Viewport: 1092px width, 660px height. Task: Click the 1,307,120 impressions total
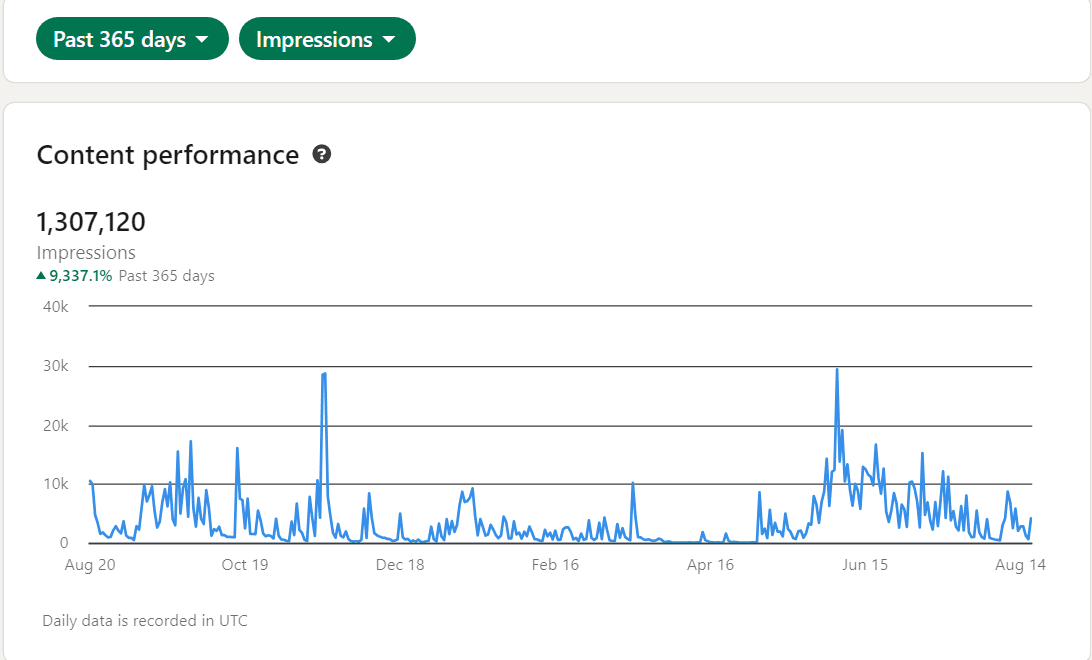tap(91, 222)
